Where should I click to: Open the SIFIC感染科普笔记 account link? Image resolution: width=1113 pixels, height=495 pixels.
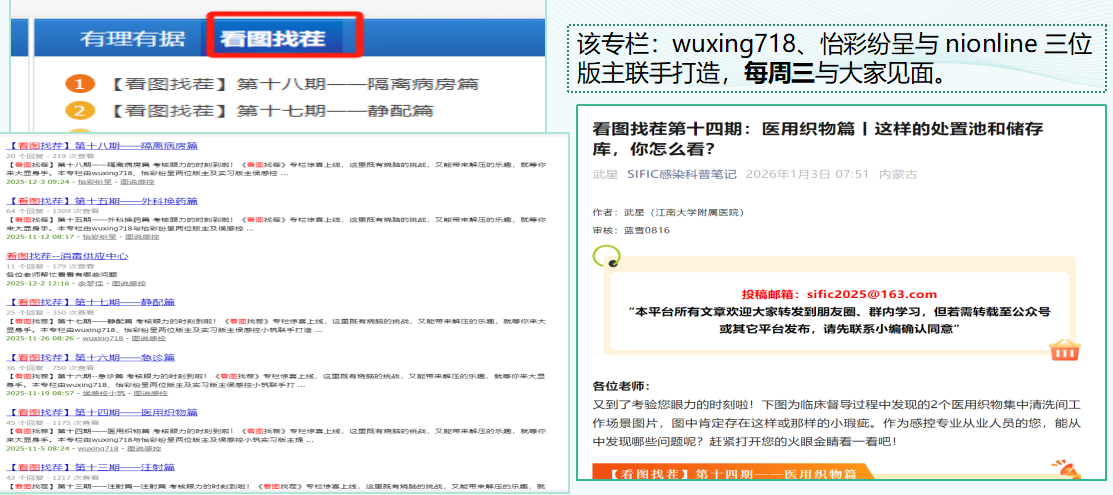pos(681,175)
